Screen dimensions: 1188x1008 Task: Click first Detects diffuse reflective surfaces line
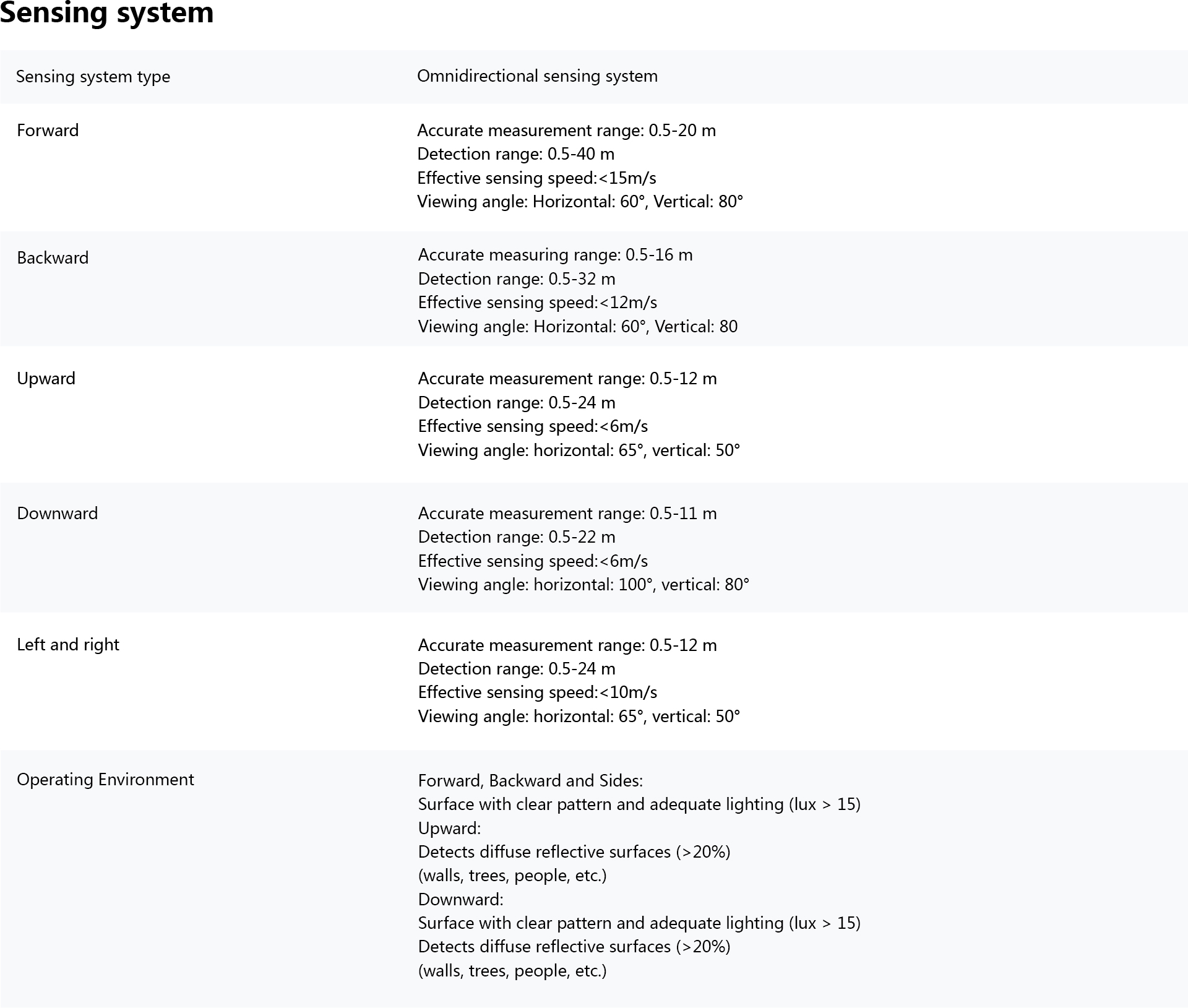574,851
